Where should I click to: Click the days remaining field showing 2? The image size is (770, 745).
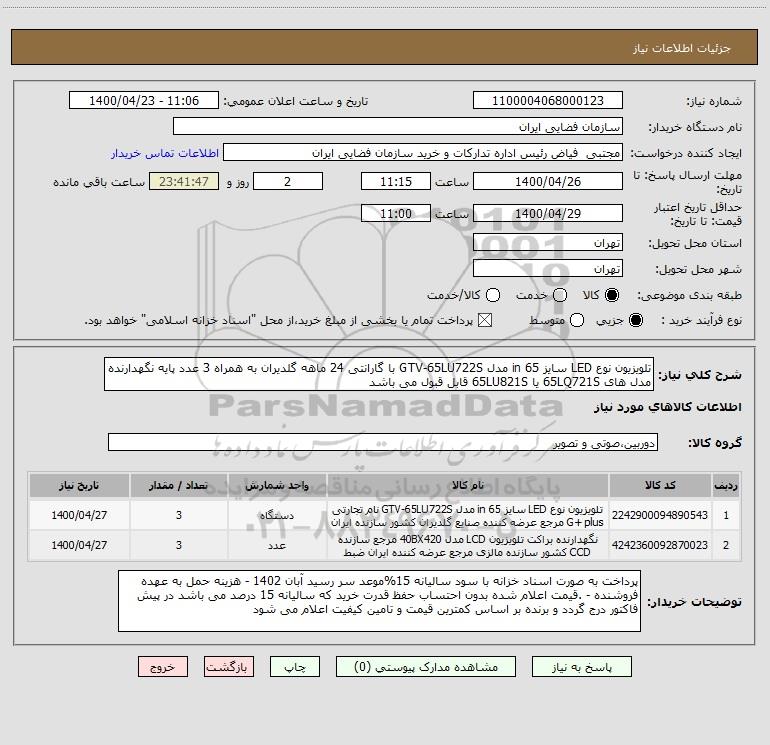pyautogui.click(x=288, y=181)
